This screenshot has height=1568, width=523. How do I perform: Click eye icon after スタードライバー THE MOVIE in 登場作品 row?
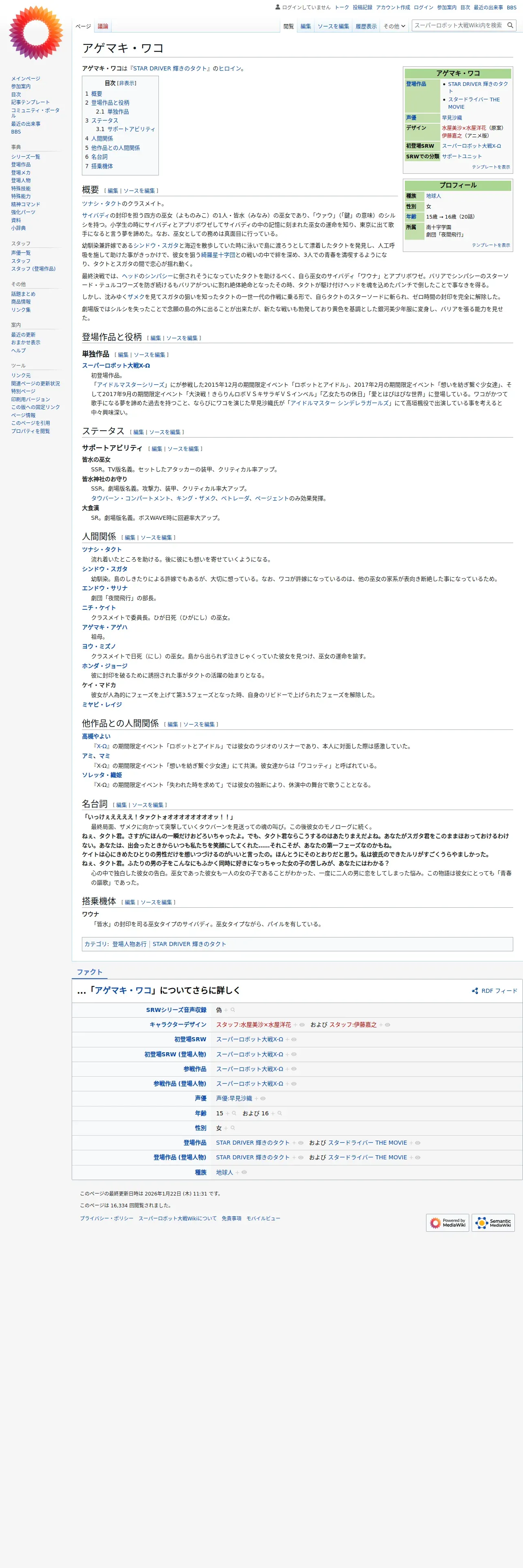418,1143
